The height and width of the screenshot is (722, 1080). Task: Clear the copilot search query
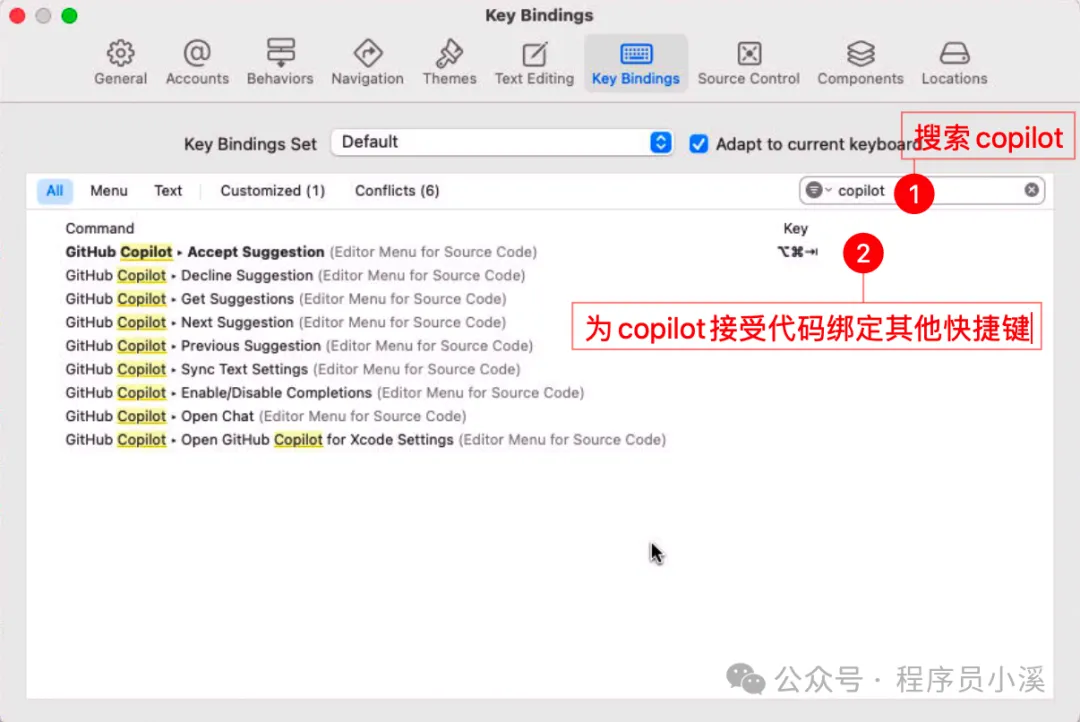coord(1032,190)
